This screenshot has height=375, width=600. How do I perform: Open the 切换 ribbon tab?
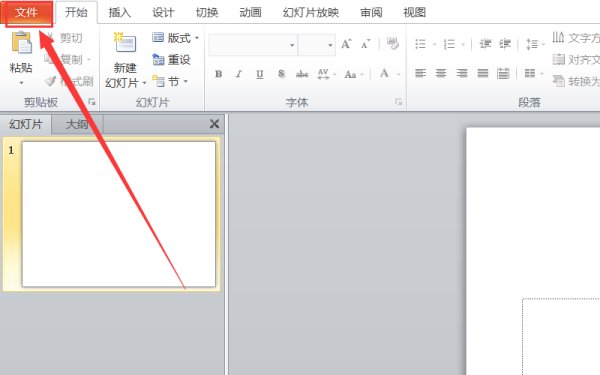click(207, 13)
